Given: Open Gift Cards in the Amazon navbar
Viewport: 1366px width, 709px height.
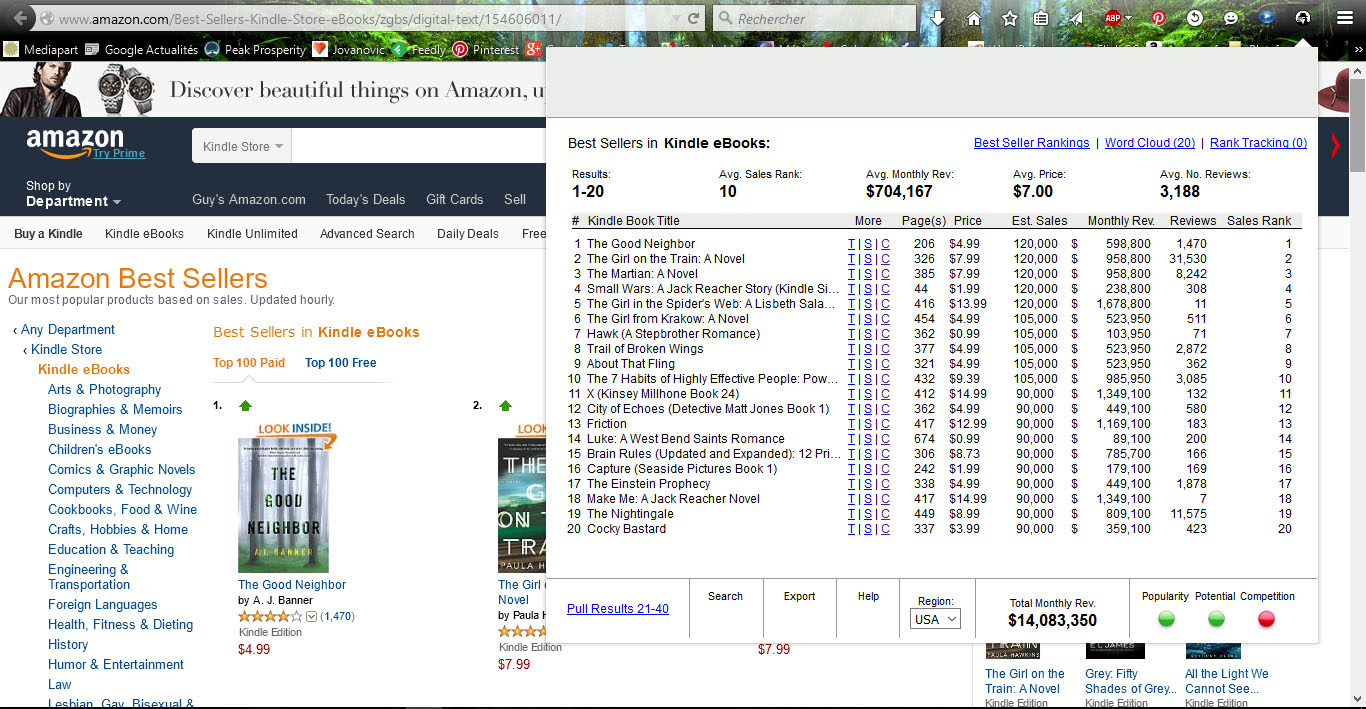Looking at the screenshot, I should (454, 199).
